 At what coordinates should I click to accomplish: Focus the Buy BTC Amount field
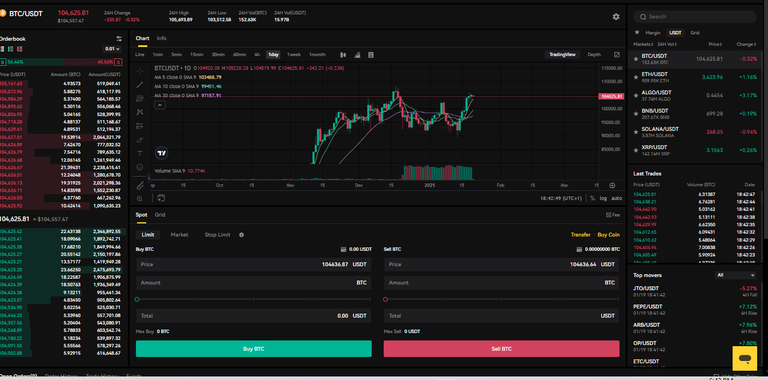254,283
